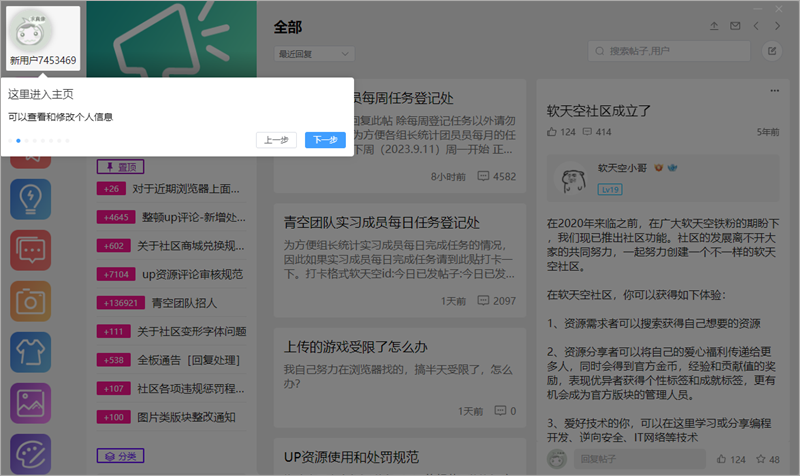Open pinned post 关于社区变形字体问题
Screen dimensions: 800x476
pyautogui.click(x=191, y=332)
